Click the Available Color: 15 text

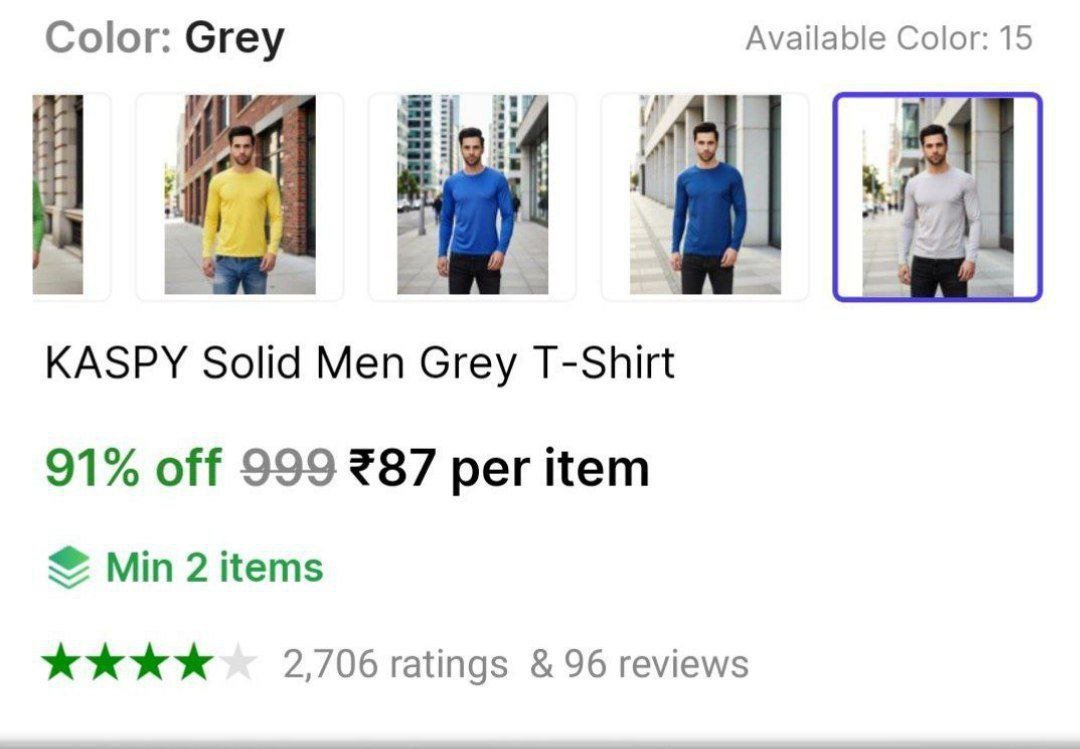(x=888, y=39)
